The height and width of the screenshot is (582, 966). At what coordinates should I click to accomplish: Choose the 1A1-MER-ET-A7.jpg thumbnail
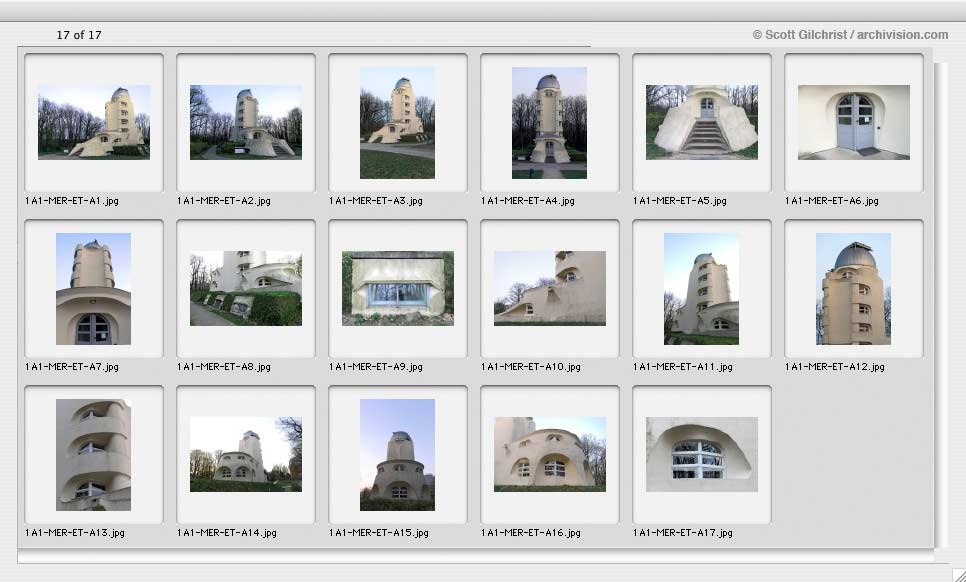pyautogui.click(x=94, y=289)
